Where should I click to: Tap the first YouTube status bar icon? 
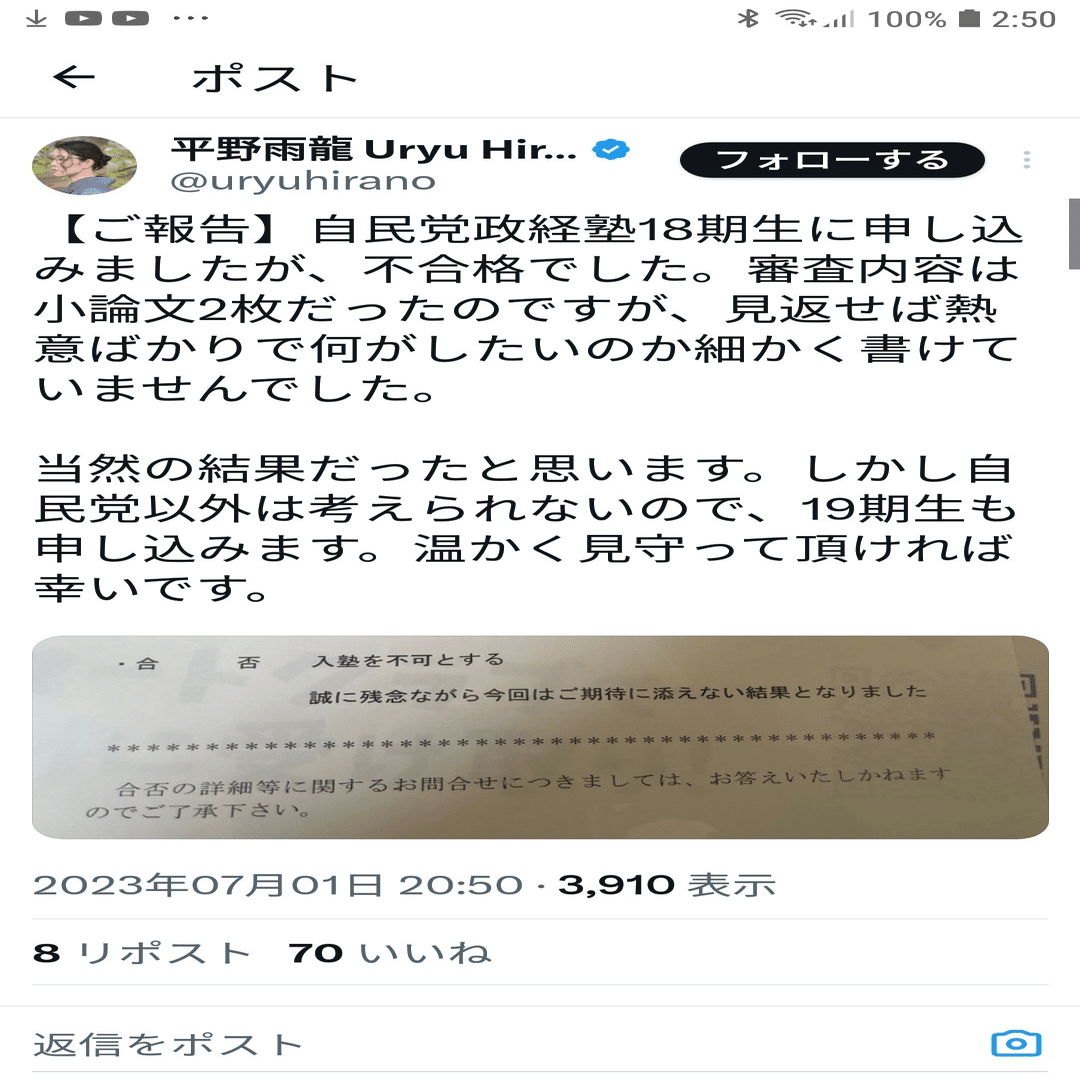point(83,19)
